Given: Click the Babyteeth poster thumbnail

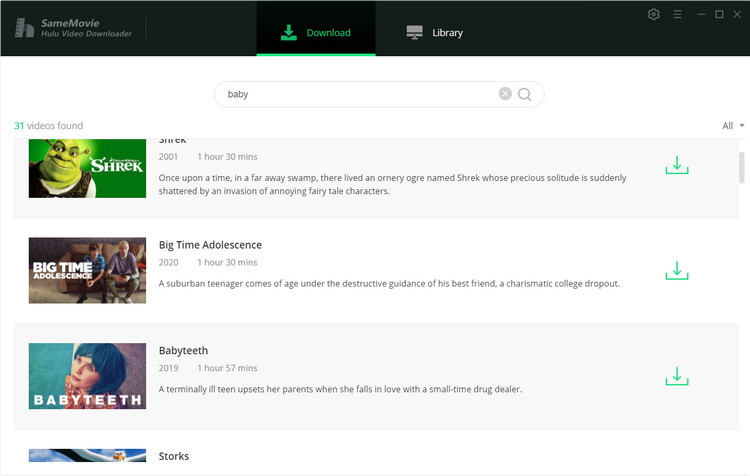Looking at the screenshot, I should (87, 376).
